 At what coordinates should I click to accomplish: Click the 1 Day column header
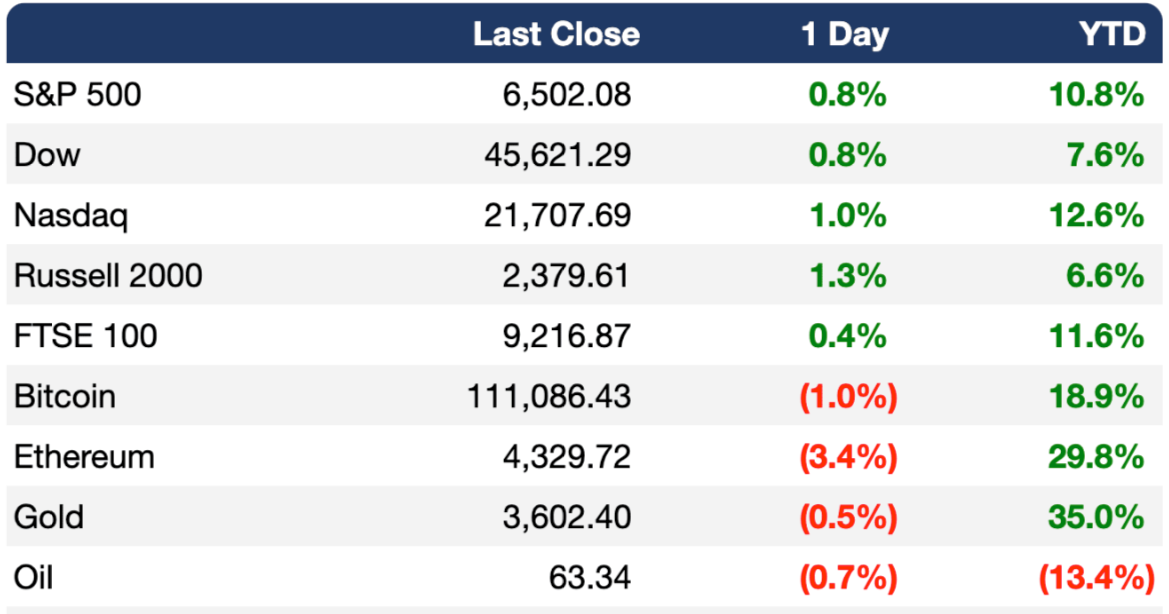point(845,34)
